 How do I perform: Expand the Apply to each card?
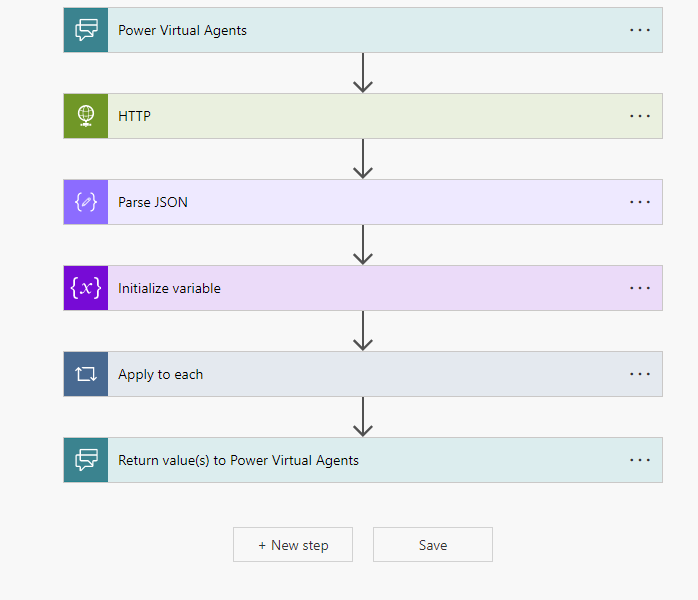(x=360, y=374)
